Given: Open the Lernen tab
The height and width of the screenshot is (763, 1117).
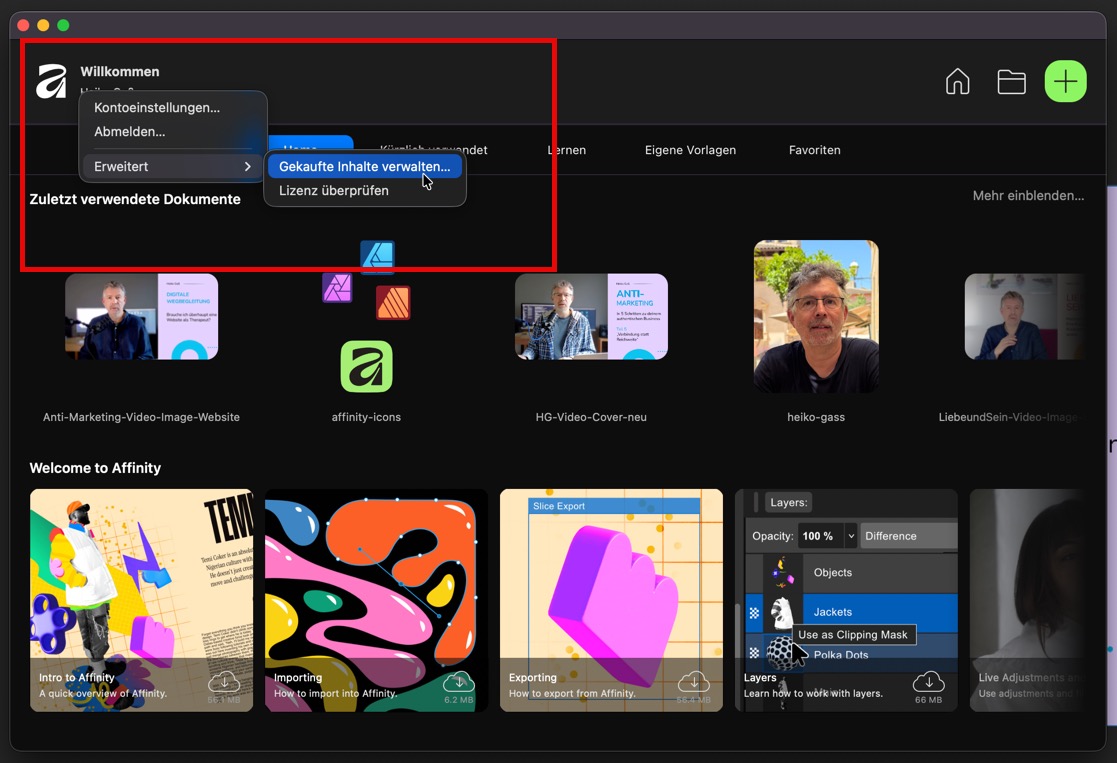Looking at the screenshot, I should (566, 150).
